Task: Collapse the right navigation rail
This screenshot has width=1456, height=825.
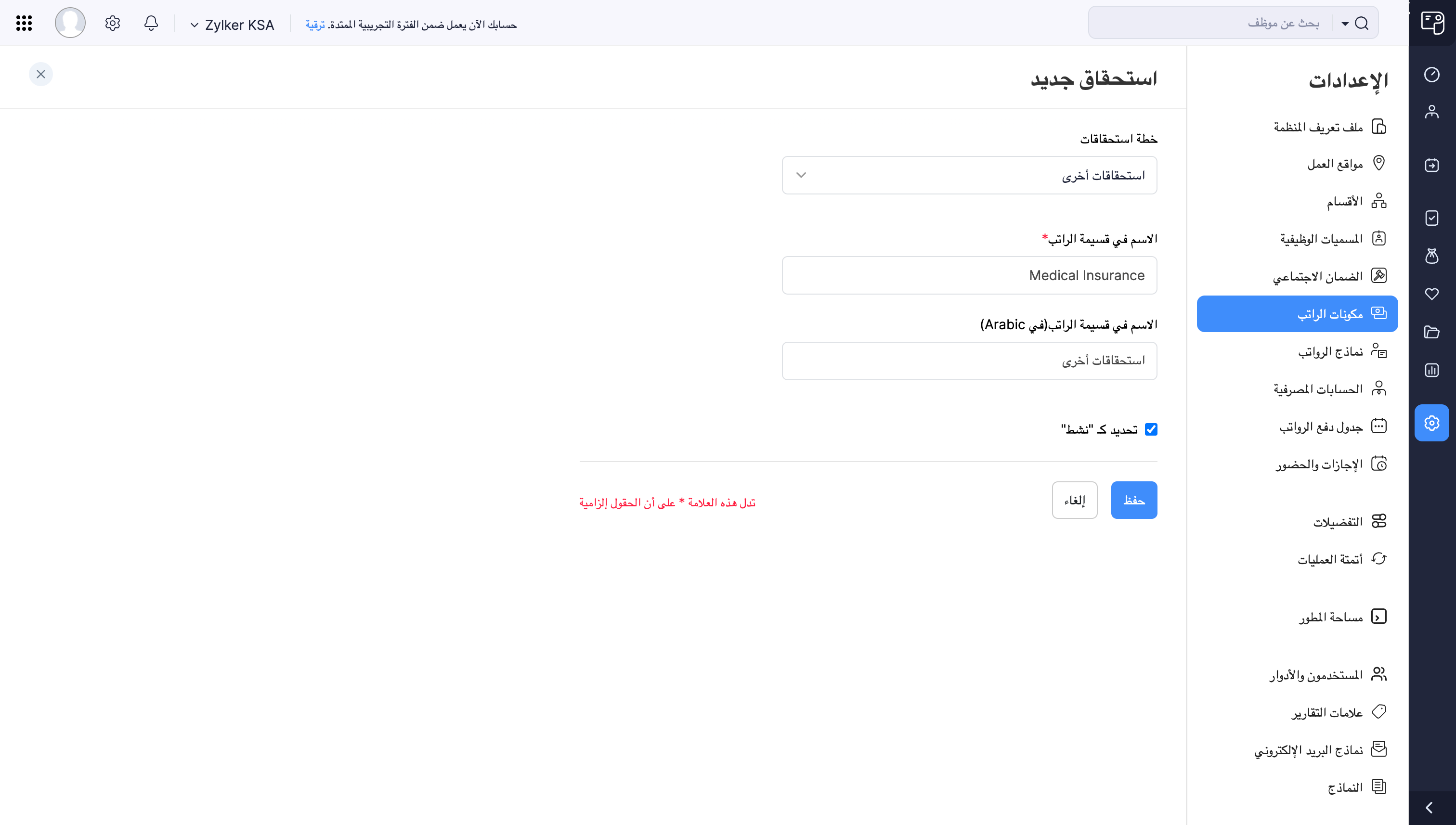Action: 1429,808
